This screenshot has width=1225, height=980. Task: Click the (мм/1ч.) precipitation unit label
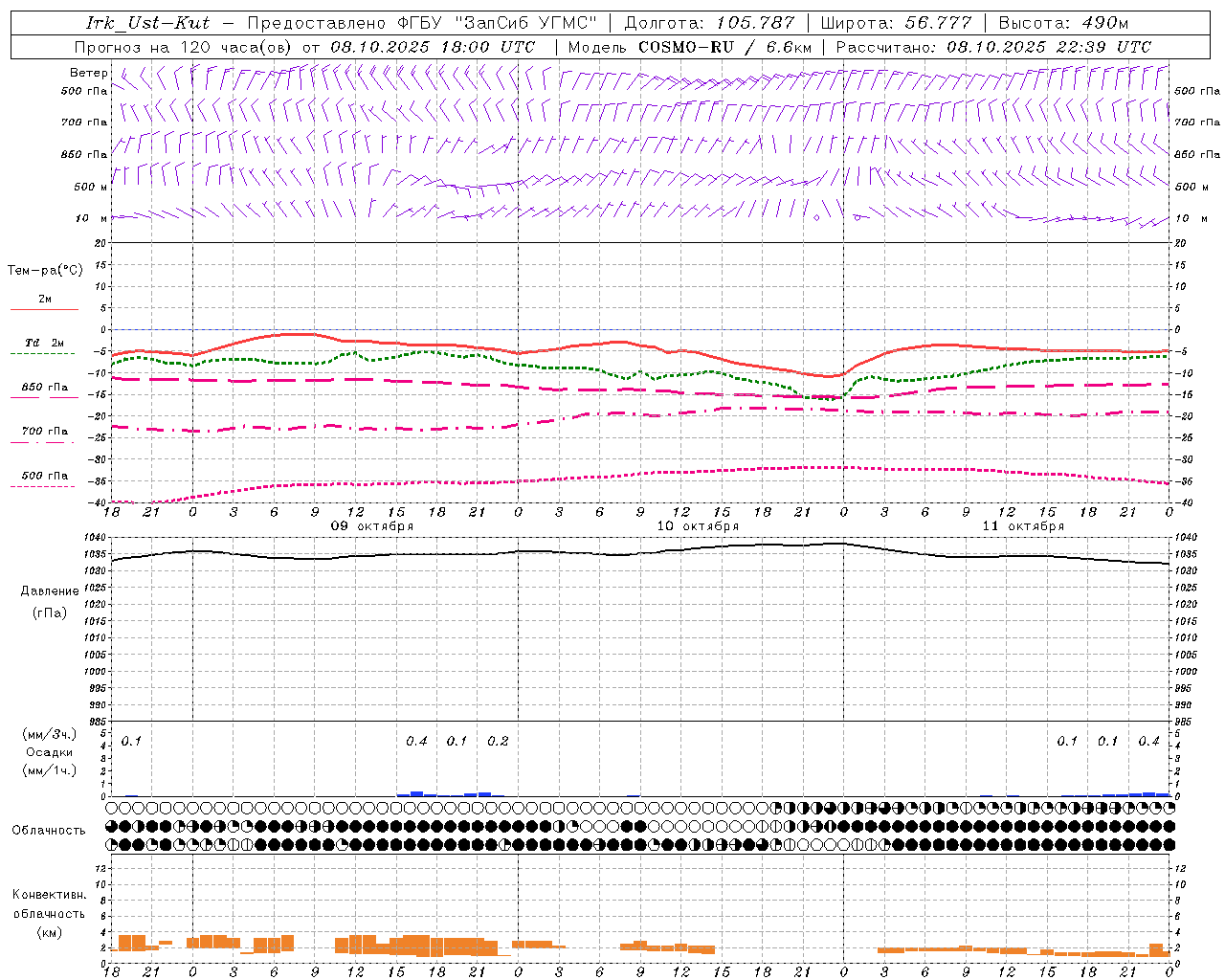pyautogui.click(x=50, y=770)
